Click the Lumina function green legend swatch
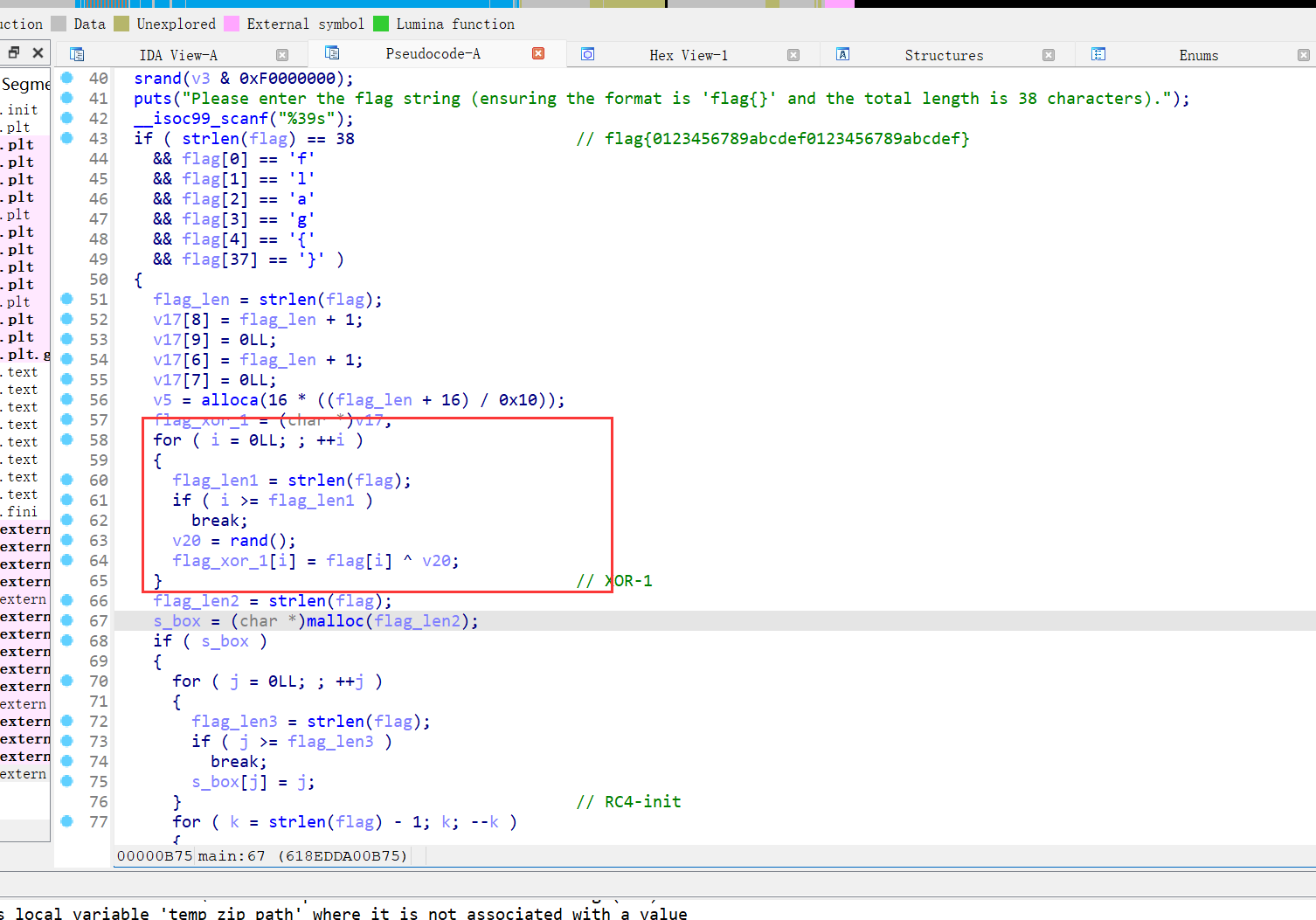 (x=381, y=24)
